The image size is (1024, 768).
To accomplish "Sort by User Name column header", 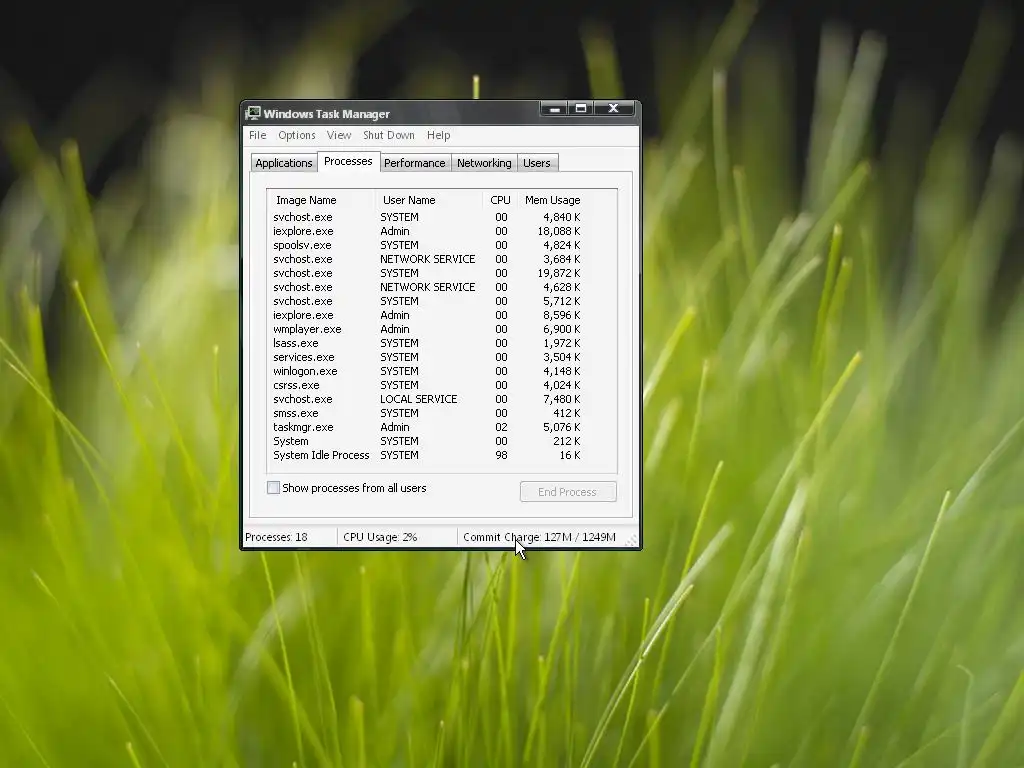I will tap(429, 200).
